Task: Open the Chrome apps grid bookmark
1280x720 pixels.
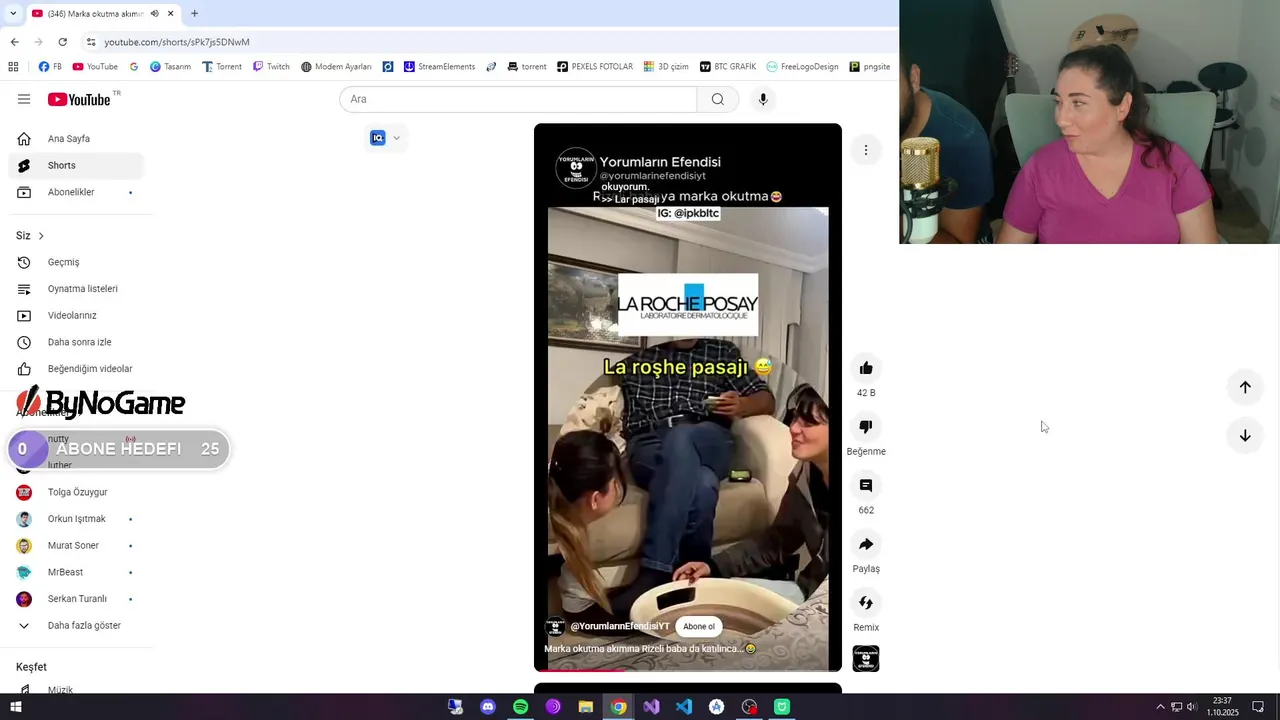Action: tap(13, 67)
